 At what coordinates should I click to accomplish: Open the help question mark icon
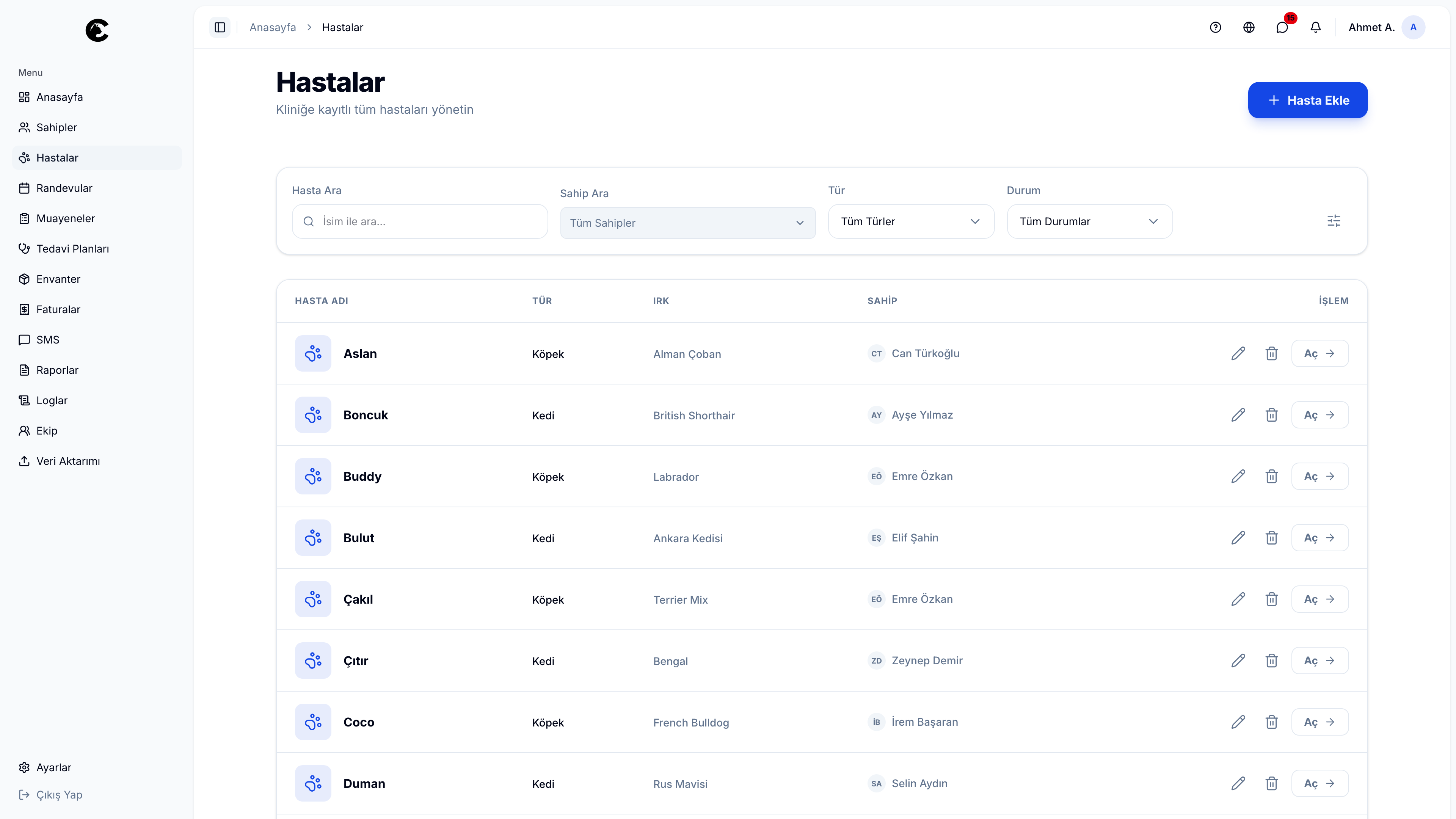tap(1215, 27)
